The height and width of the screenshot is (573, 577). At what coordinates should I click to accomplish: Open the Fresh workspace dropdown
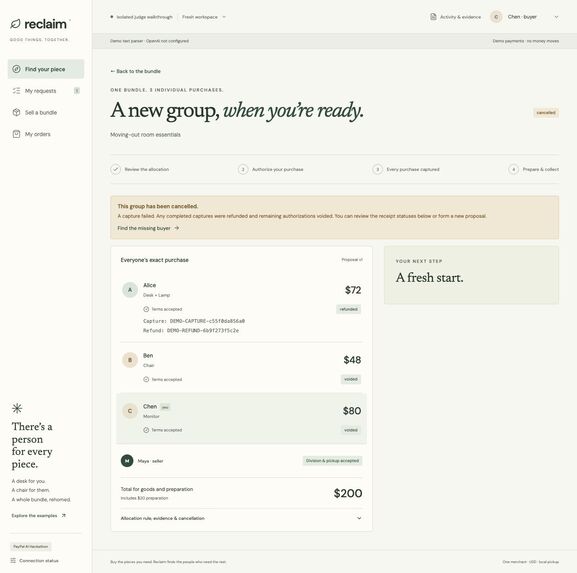(203, 17)
